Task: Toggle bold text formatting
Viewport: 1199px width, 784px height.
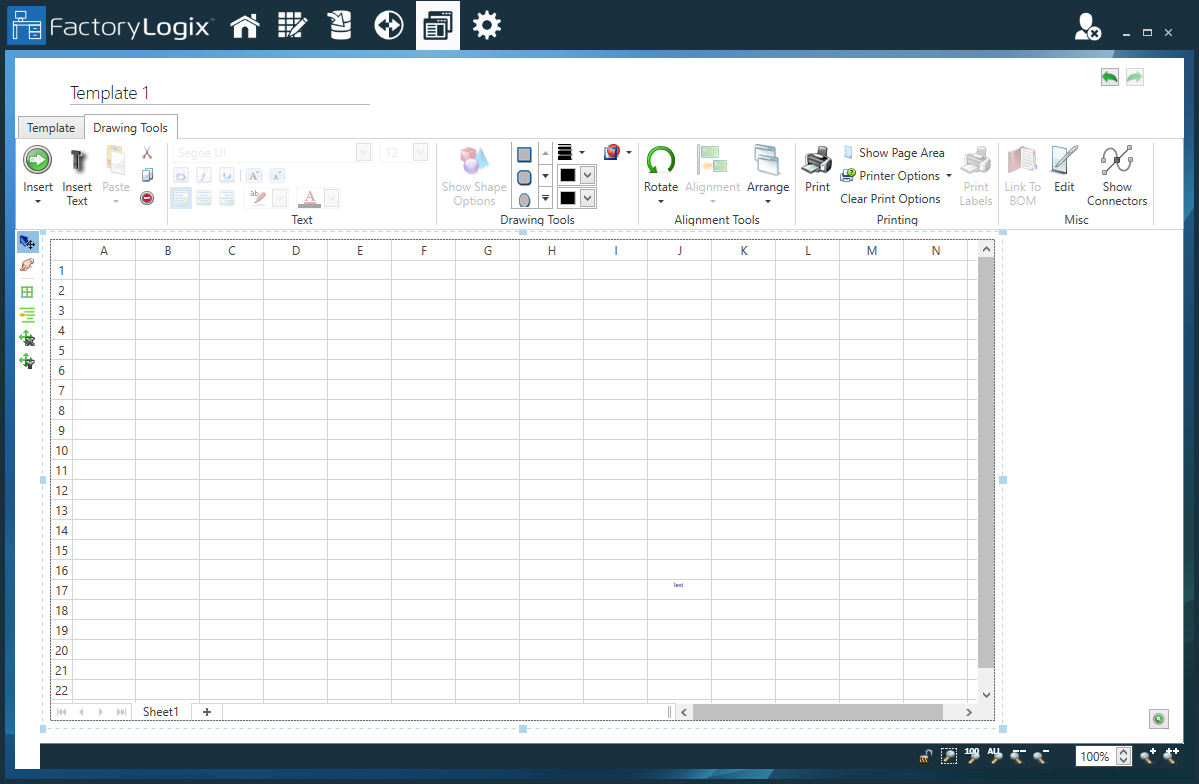Action: 182,174
